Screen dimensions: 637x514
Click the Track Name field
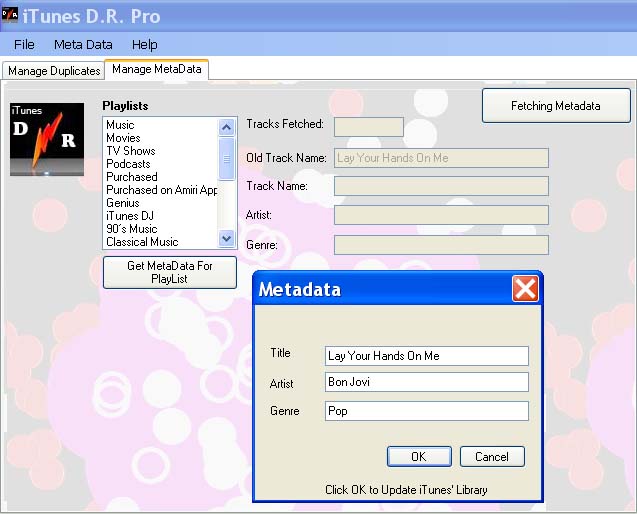[441, 186]
